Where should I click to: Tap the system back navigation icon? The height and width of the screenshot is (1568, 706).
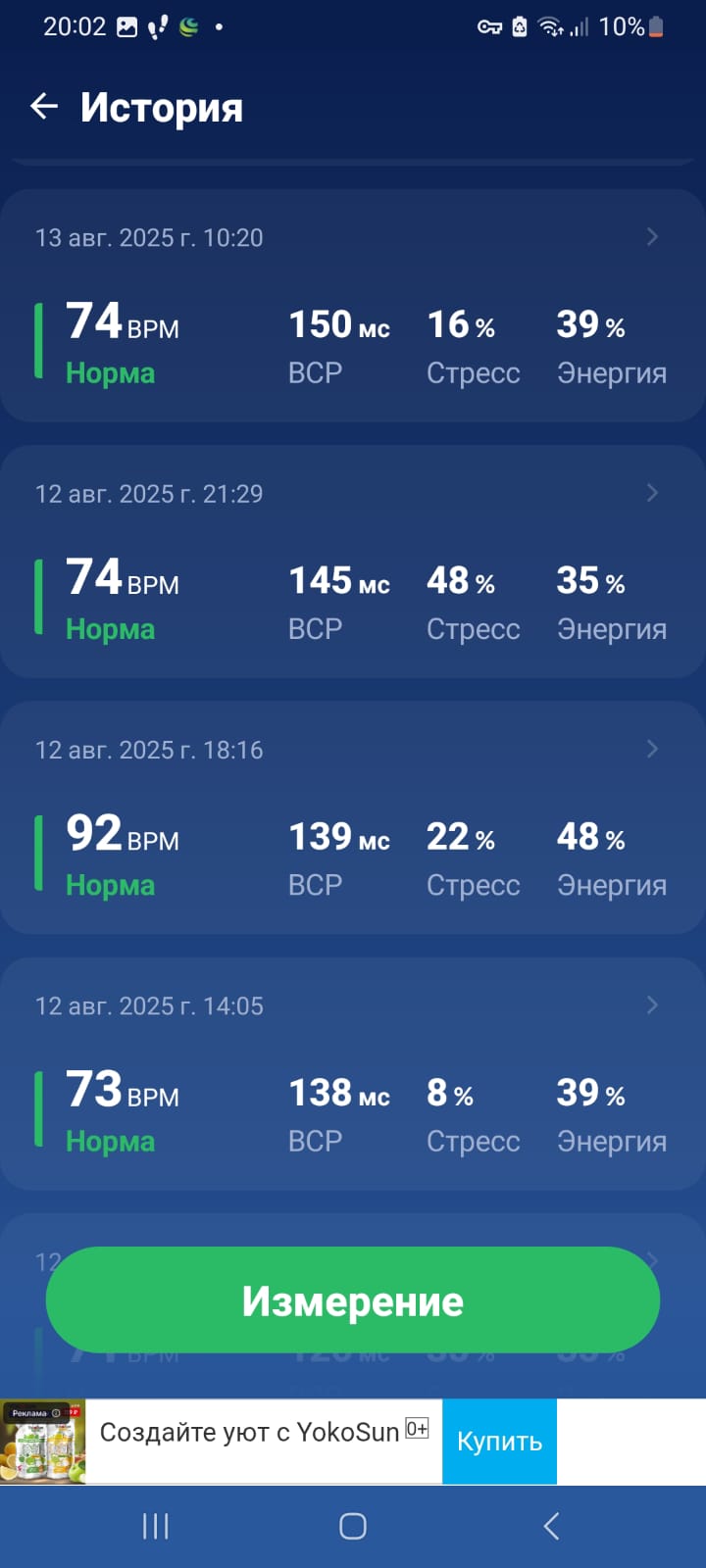(551, 1526)
